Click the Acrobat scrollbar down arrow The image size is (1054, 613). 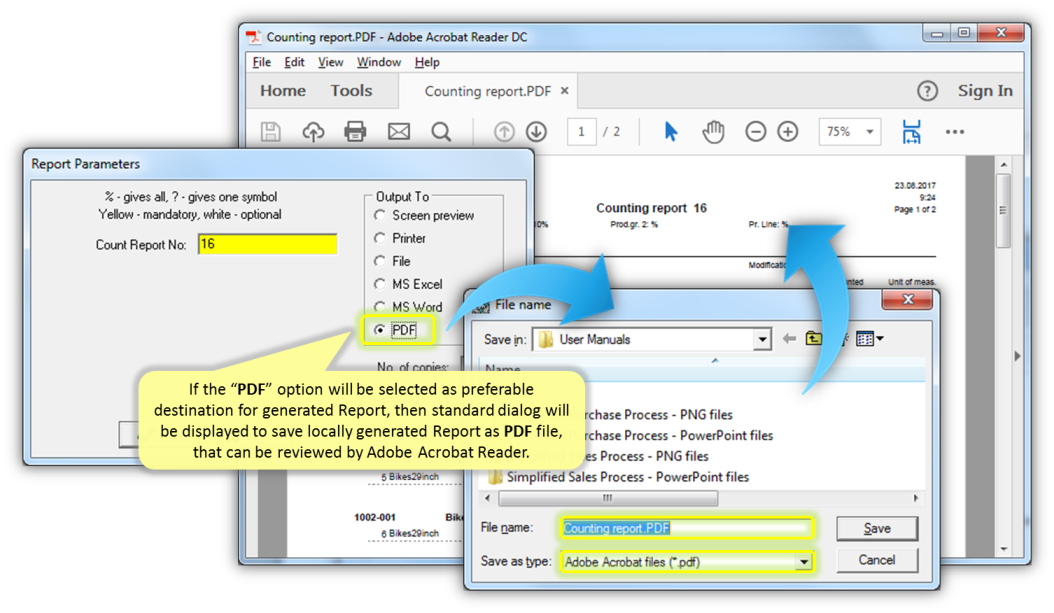[1004, 550]
